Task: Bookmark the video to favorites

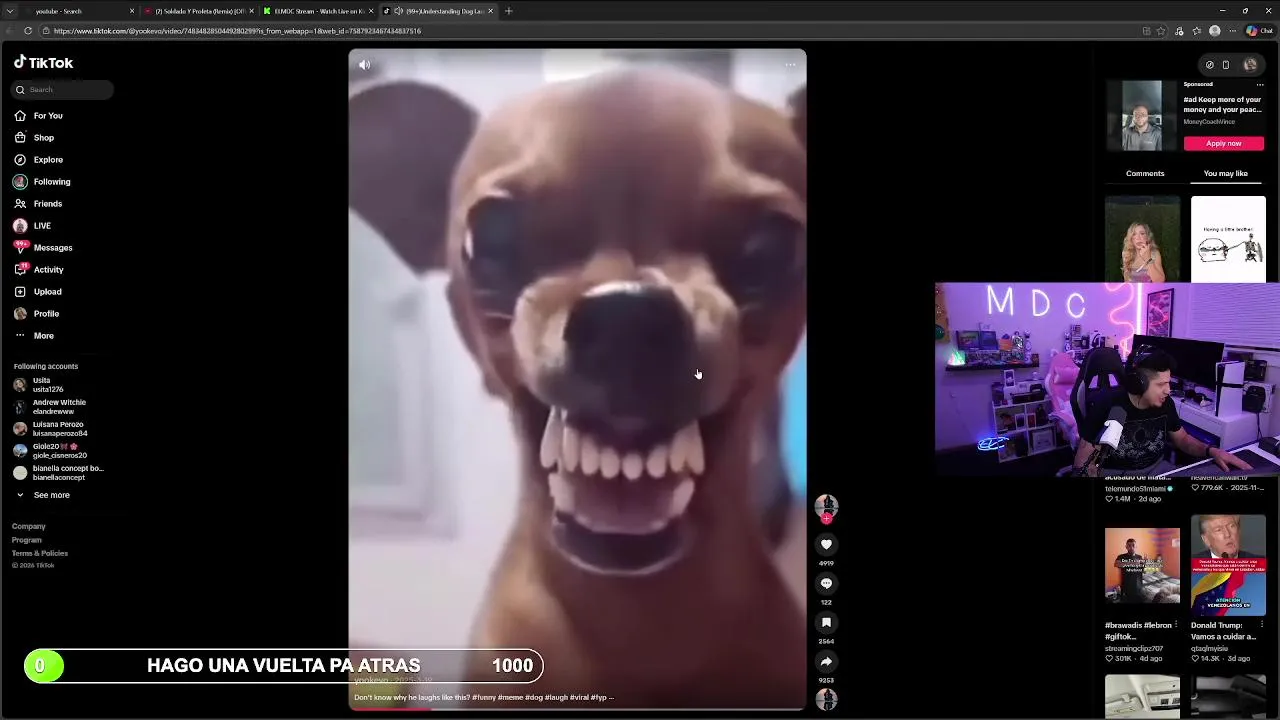Action: pyautogui.click(x=826, y=622)
